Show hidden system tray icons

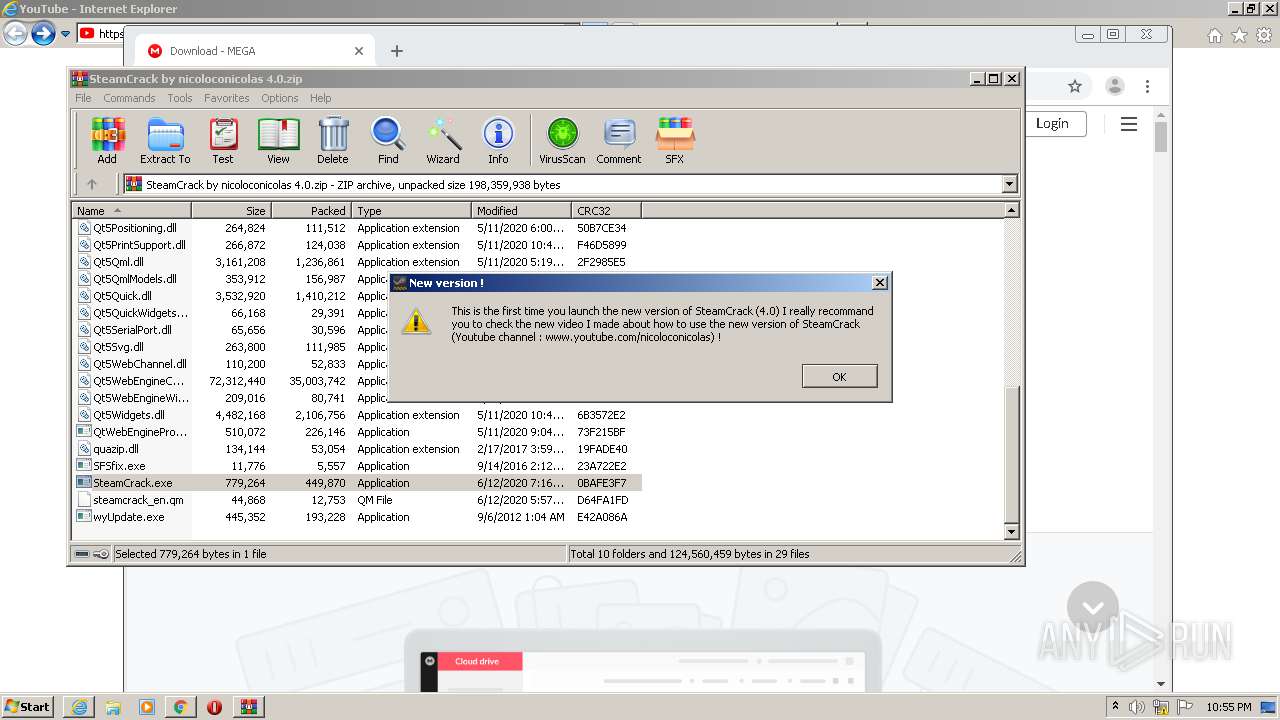pos(1116,707)
